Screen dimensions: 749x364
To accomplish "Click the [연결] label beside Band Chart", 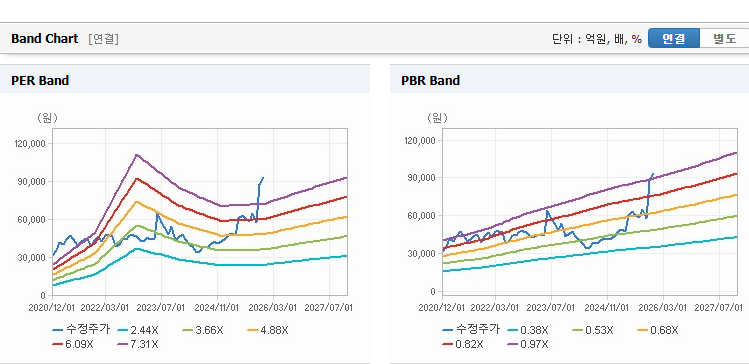I will click(103, 39).
